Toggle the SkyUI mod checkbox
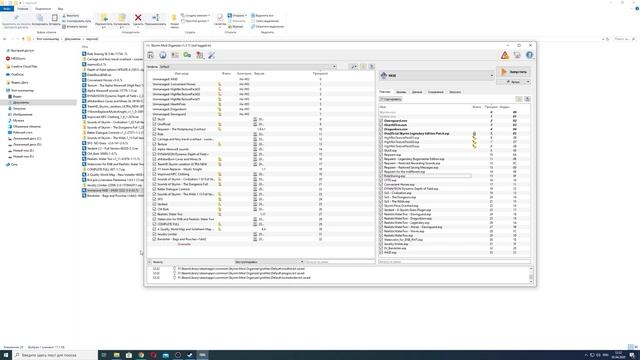This screenshot has width=640, height=360. point(154,119)
